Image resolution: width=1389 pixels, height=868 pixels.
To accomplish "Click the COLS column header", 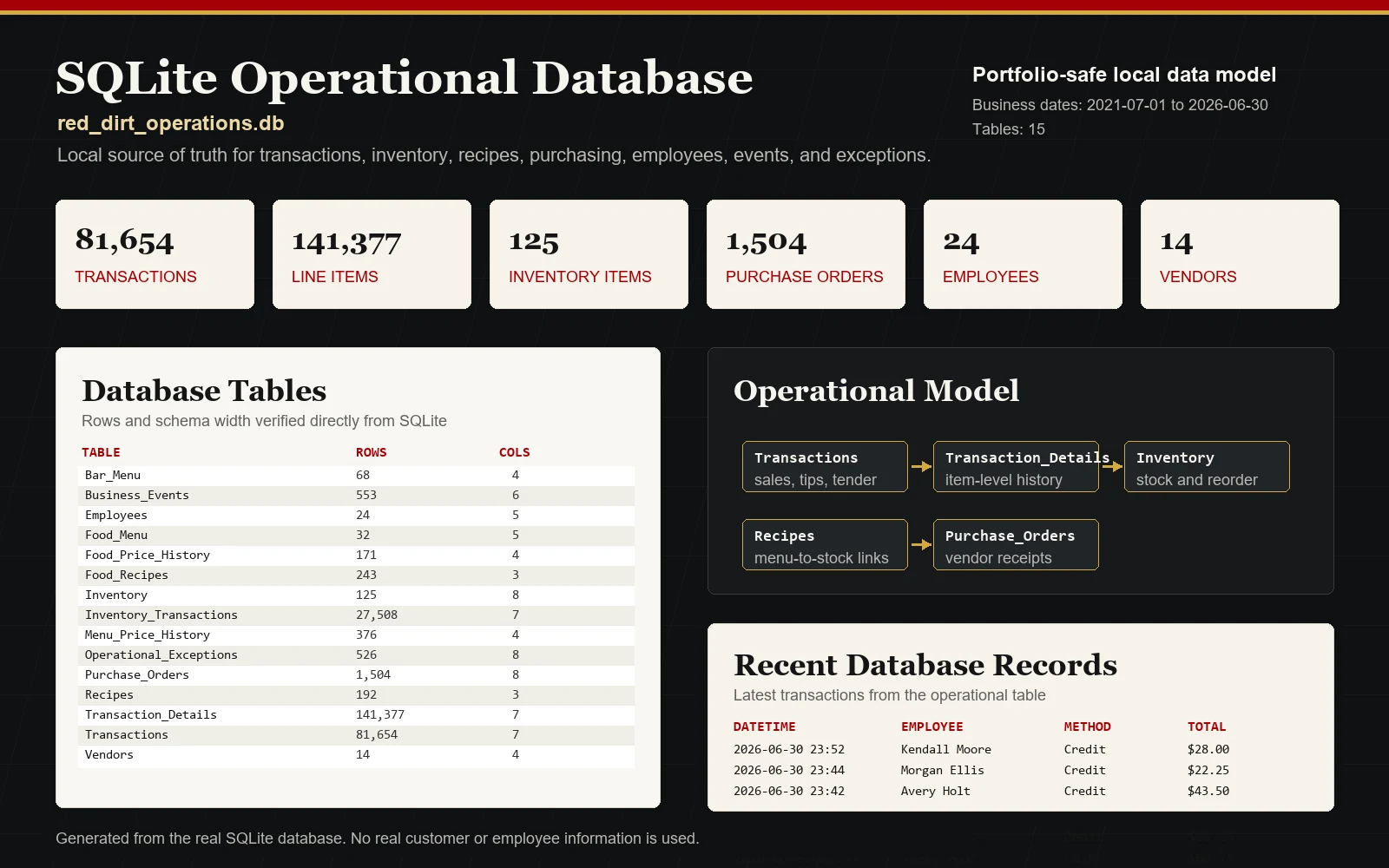I will click(x=514, y=452).
